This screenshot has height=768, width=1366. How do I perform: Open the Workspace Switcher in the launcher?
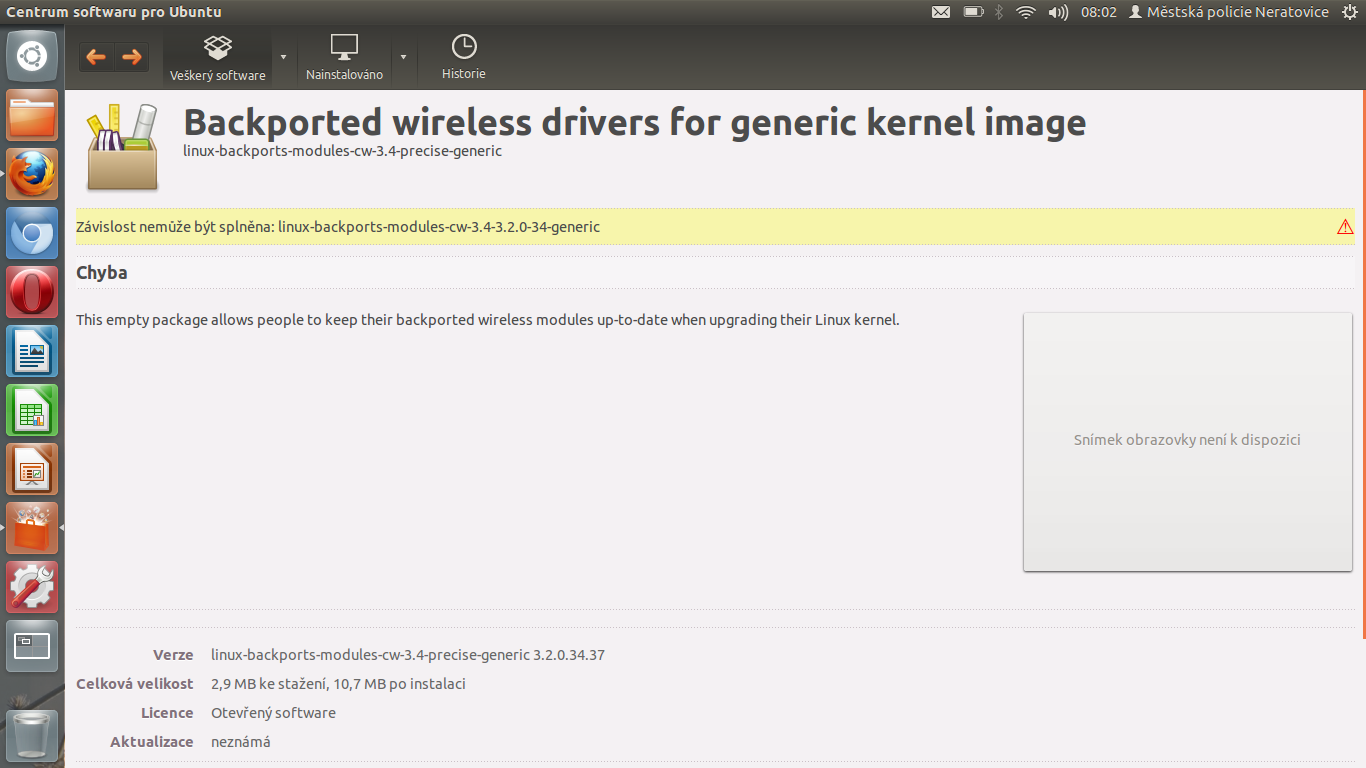(x=32, y=646)
